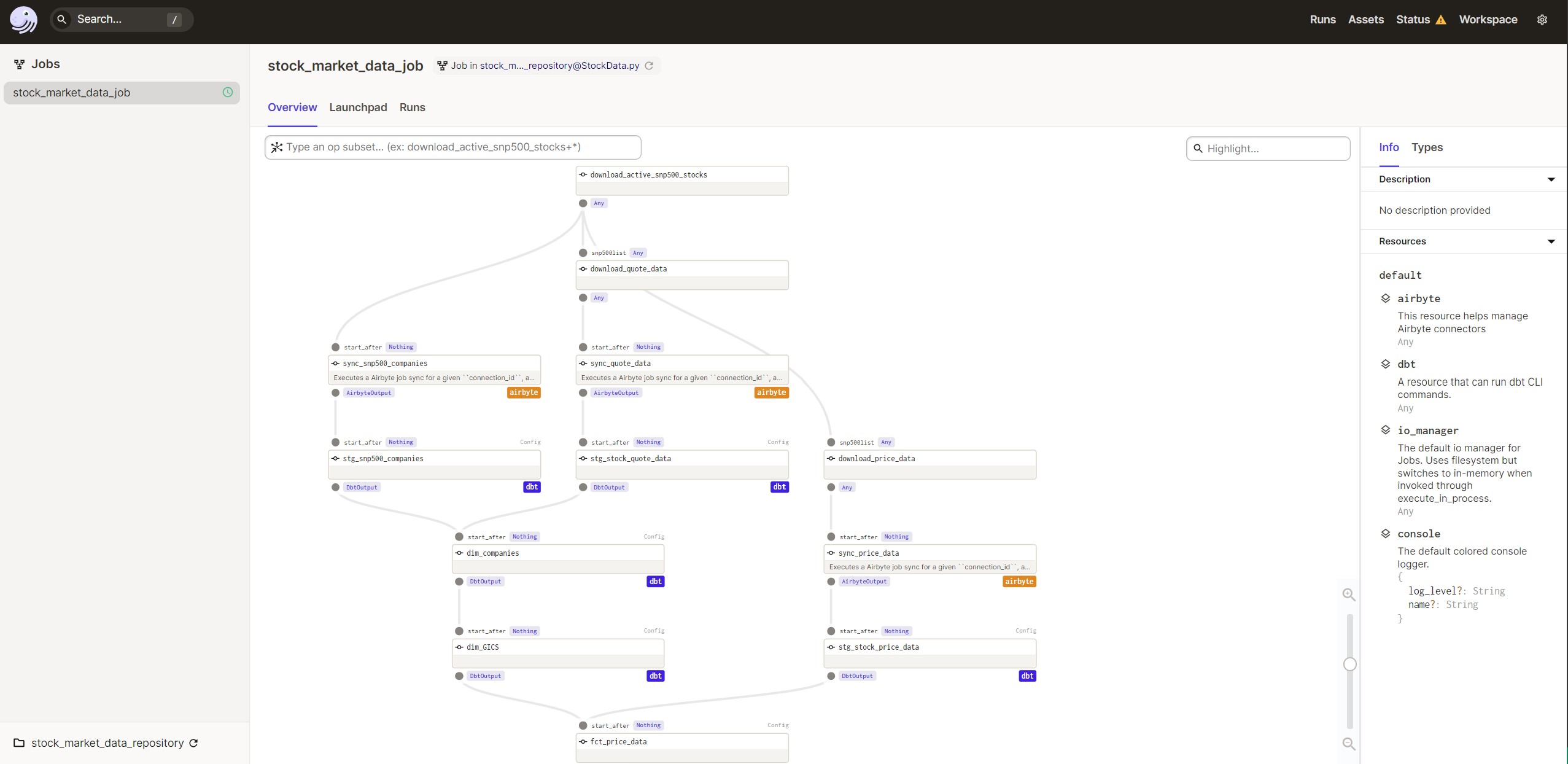Click schedule clock icon on stock_market_data_job
The width and height of the screenshot is (1568, 764).
(x=228, y=92)
